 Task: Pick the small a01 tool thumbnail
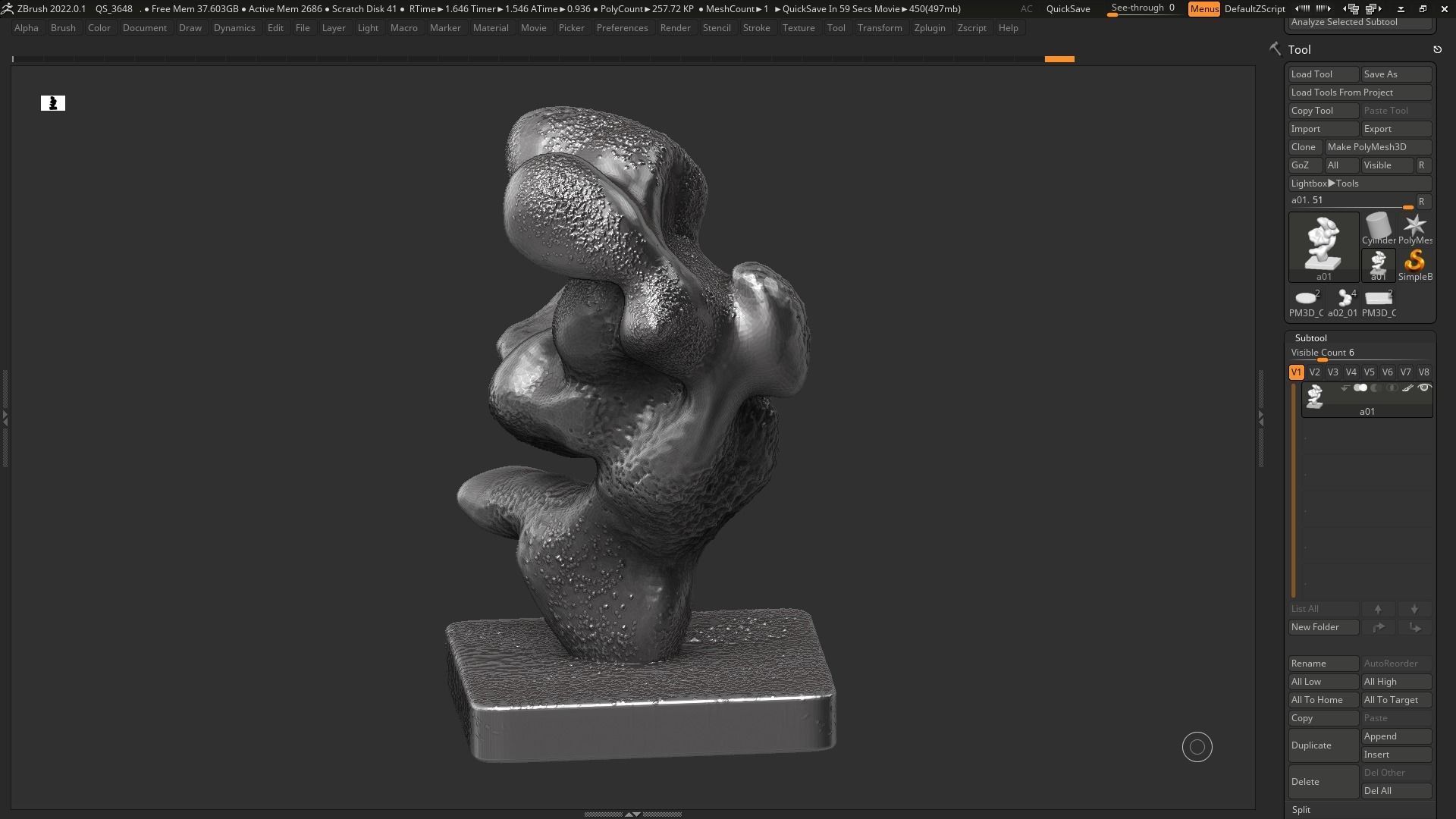[1379, 265]
